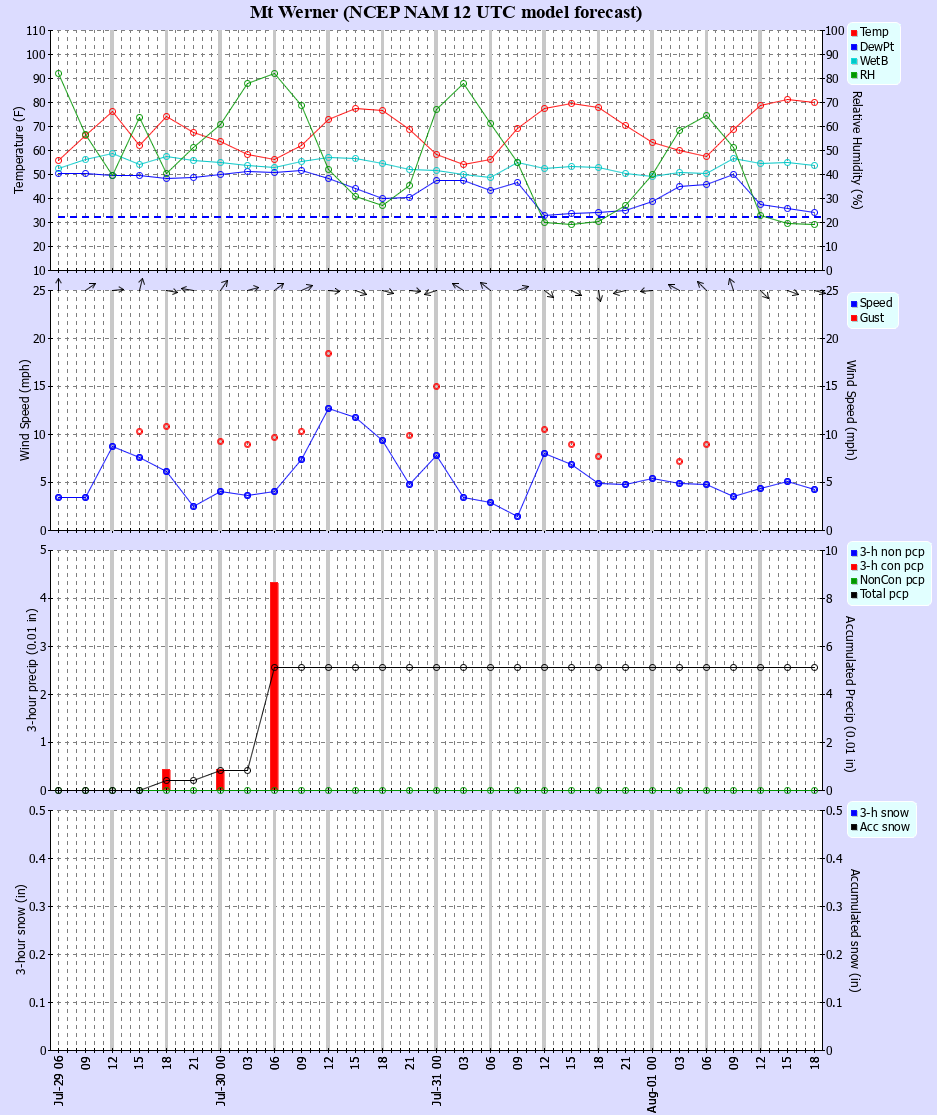This screenshot has height=1115, width=937.
Task: Click the NonCon pcp legend entry
Action: point(887,580)
